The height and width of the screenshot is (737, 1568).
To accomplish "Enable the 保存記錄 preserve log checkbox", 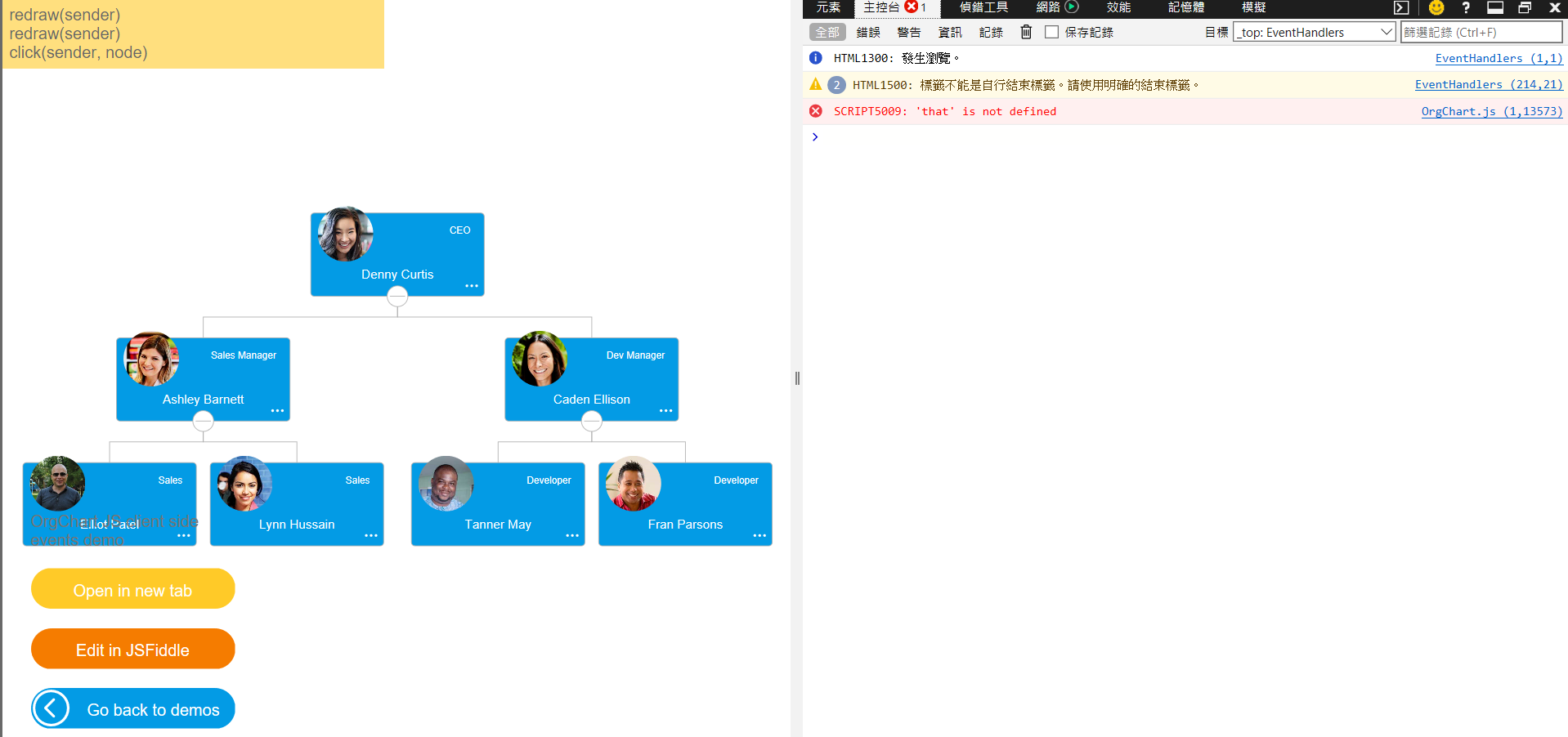I will (x=1051, y=32).
